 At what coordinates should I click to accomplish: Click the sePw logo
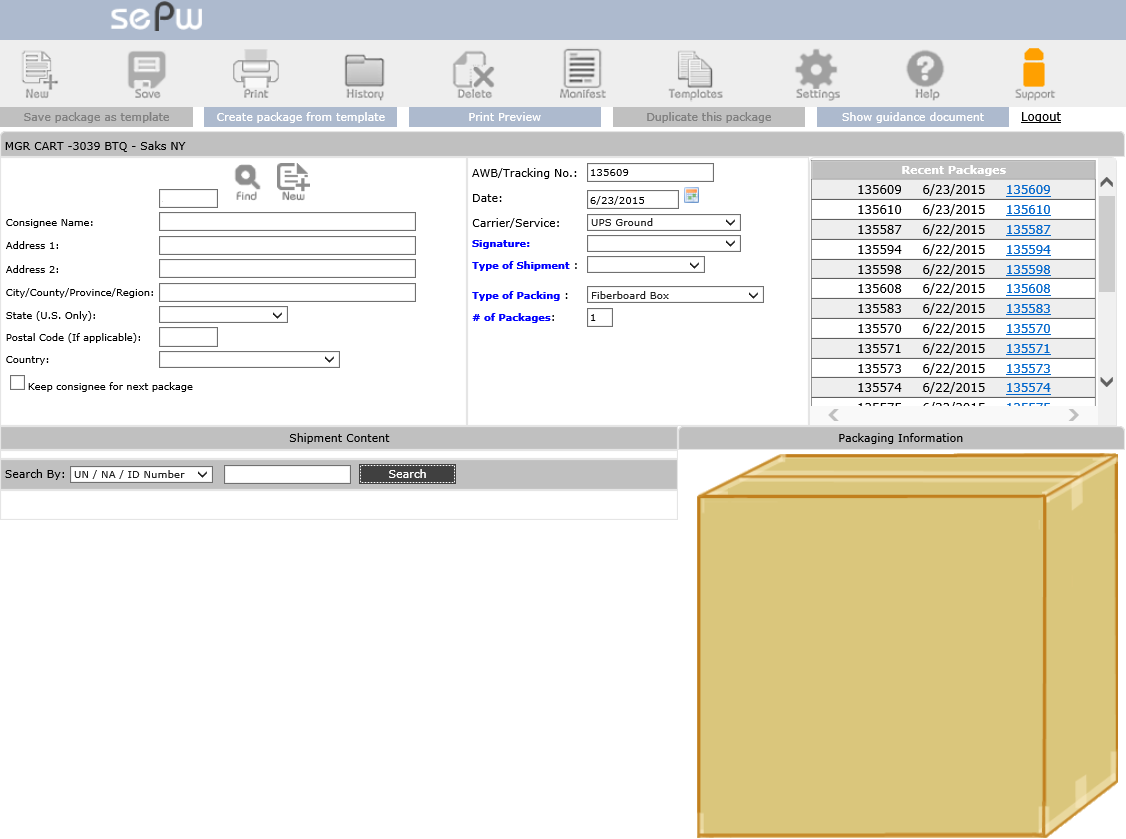[x=157, y=17]
